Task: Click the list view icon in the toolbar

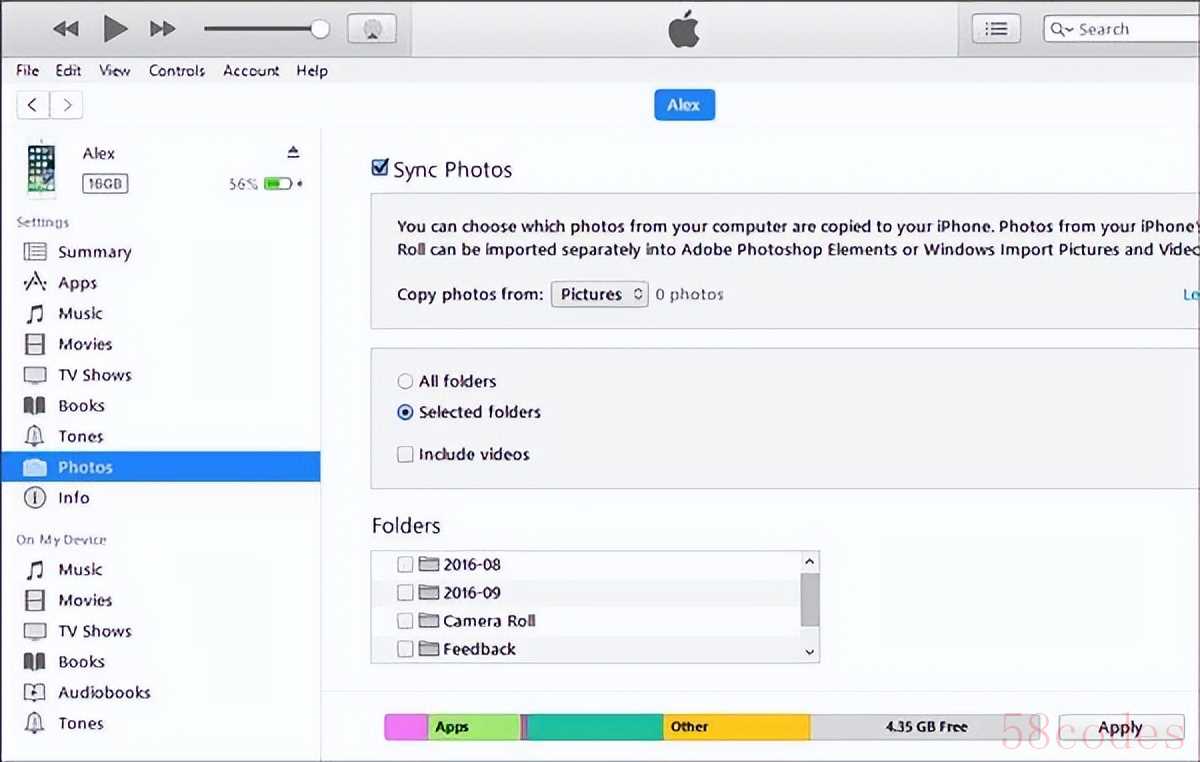Action: (996, 29)
